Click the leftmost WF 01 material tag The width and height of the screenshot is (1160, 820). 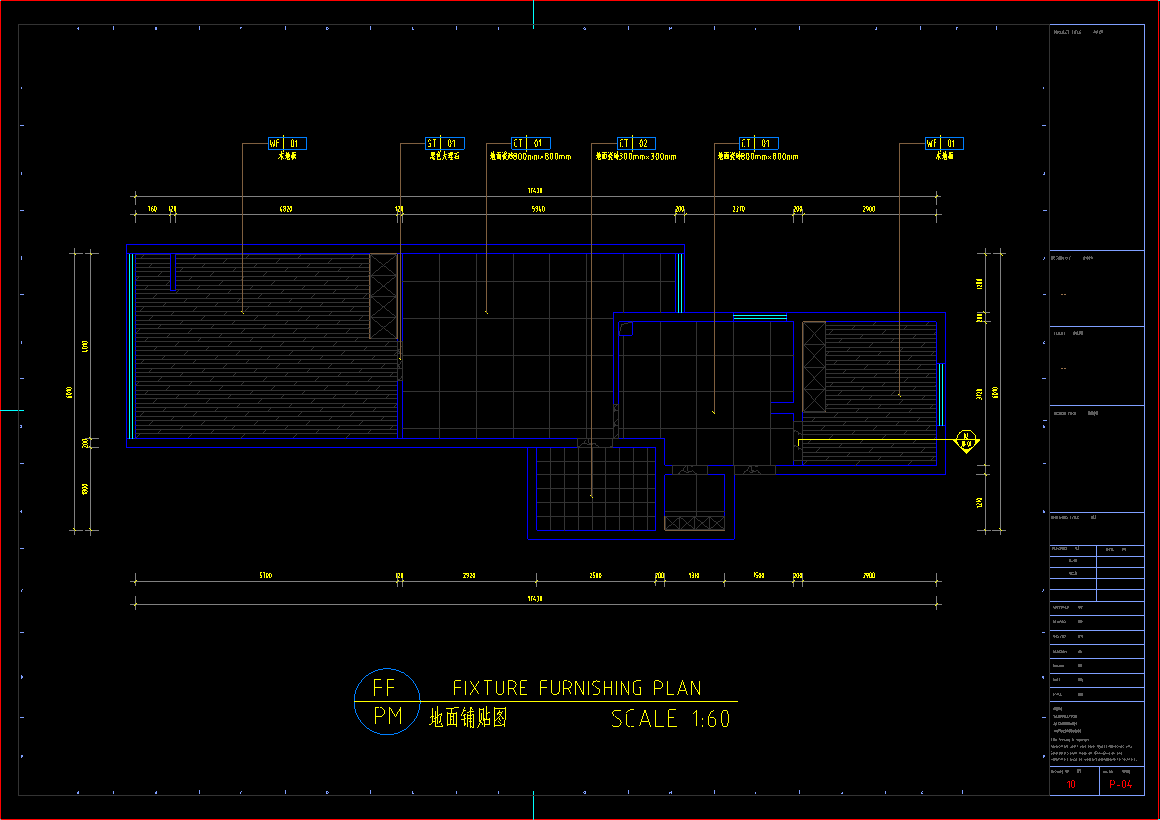click(288, 144)
